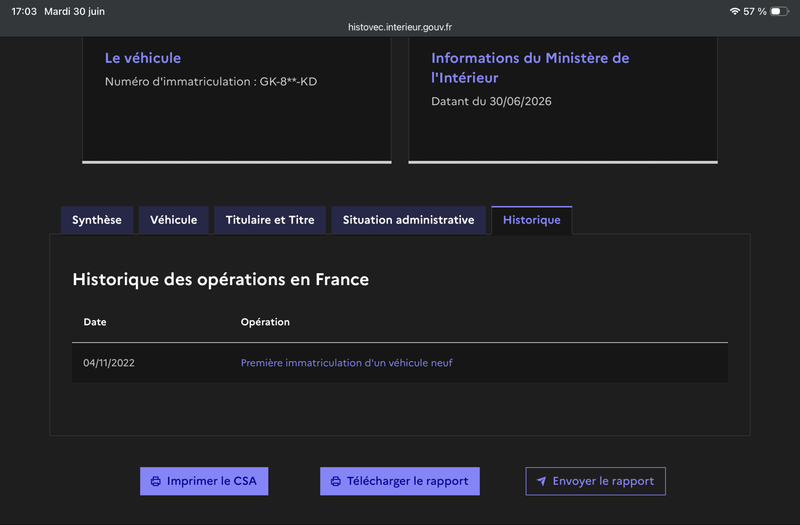
Task: Click Télécharger le rapport button
Action: point(399,481)
